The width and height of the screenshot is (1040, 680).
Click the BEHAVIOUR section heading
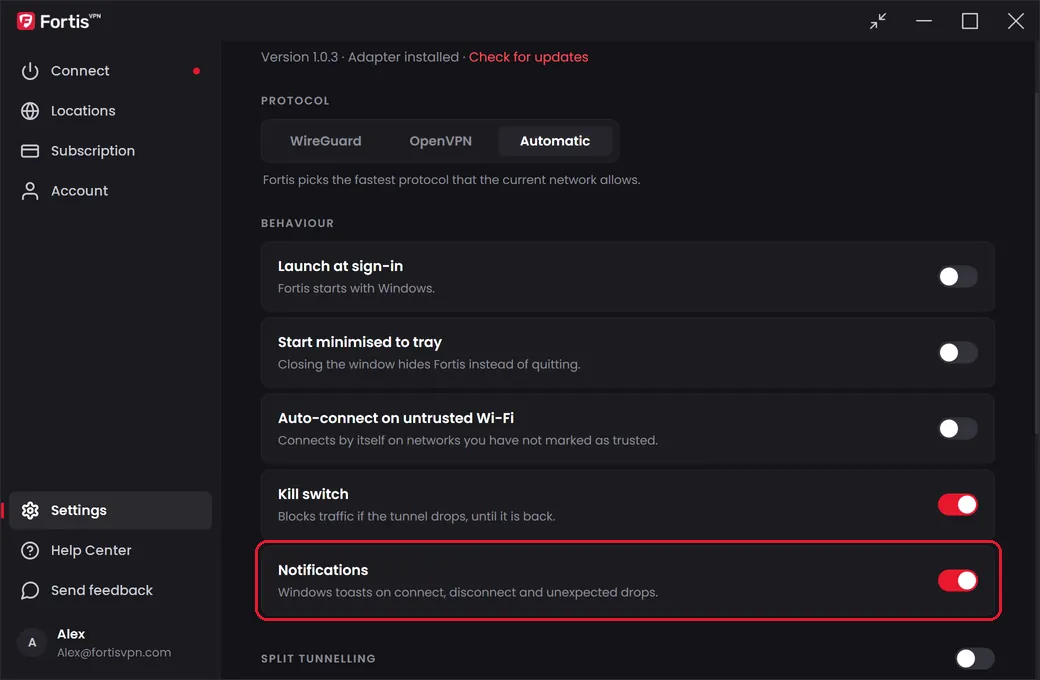(x=297, y=224)
